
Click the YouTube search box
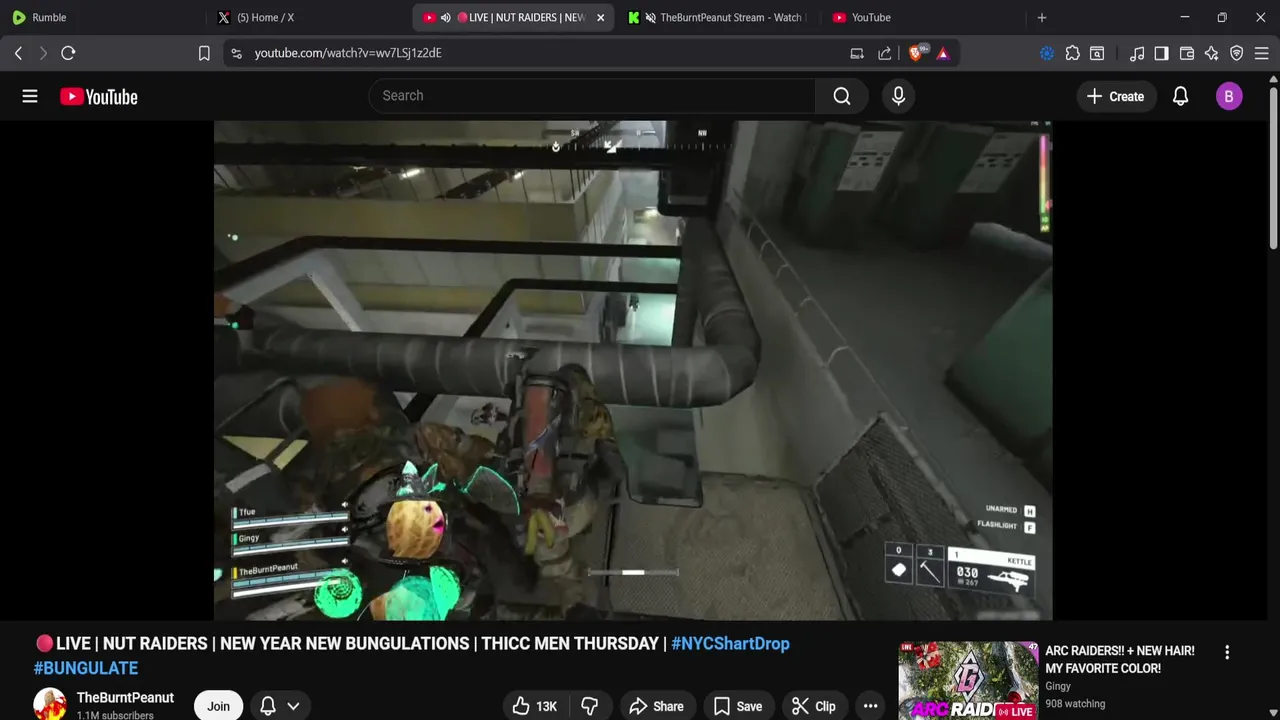592,96
